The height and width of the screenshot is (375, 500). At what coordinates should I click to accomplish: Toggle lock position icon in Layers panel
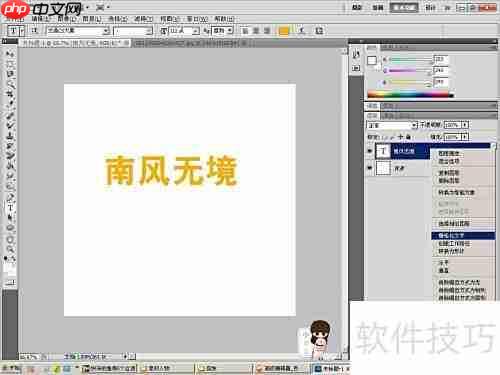pos(400,137)
